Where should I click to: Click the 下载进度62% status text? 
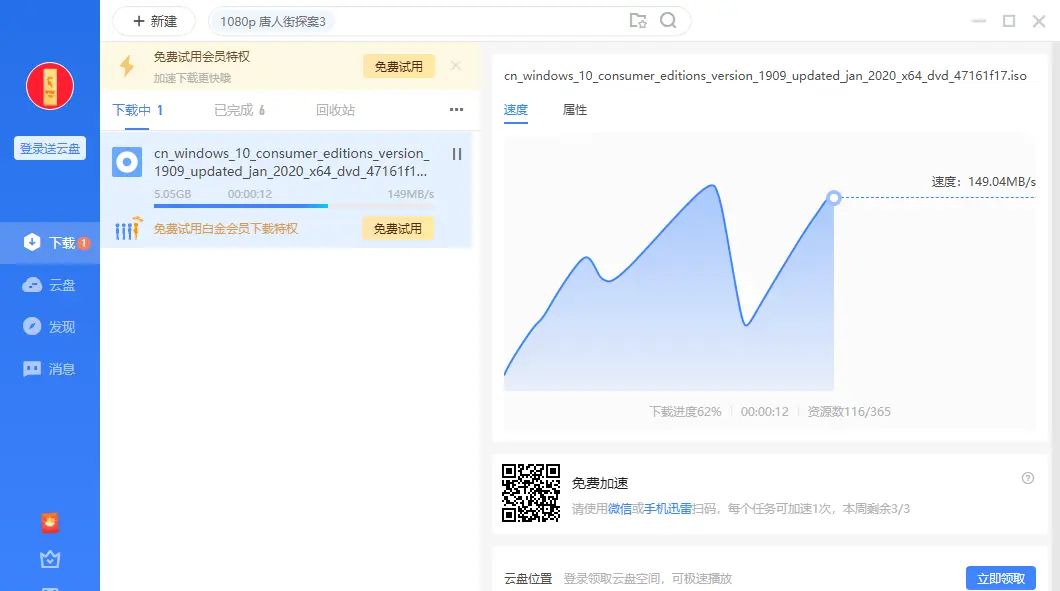click(685, 411)
